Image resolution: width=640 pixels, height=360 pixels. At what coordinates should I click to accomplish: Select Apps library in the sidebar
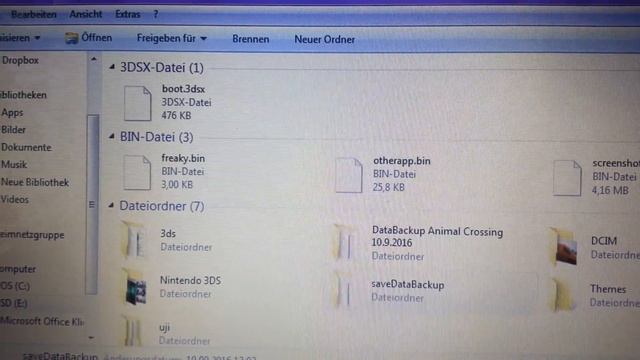tap(12, 113)
